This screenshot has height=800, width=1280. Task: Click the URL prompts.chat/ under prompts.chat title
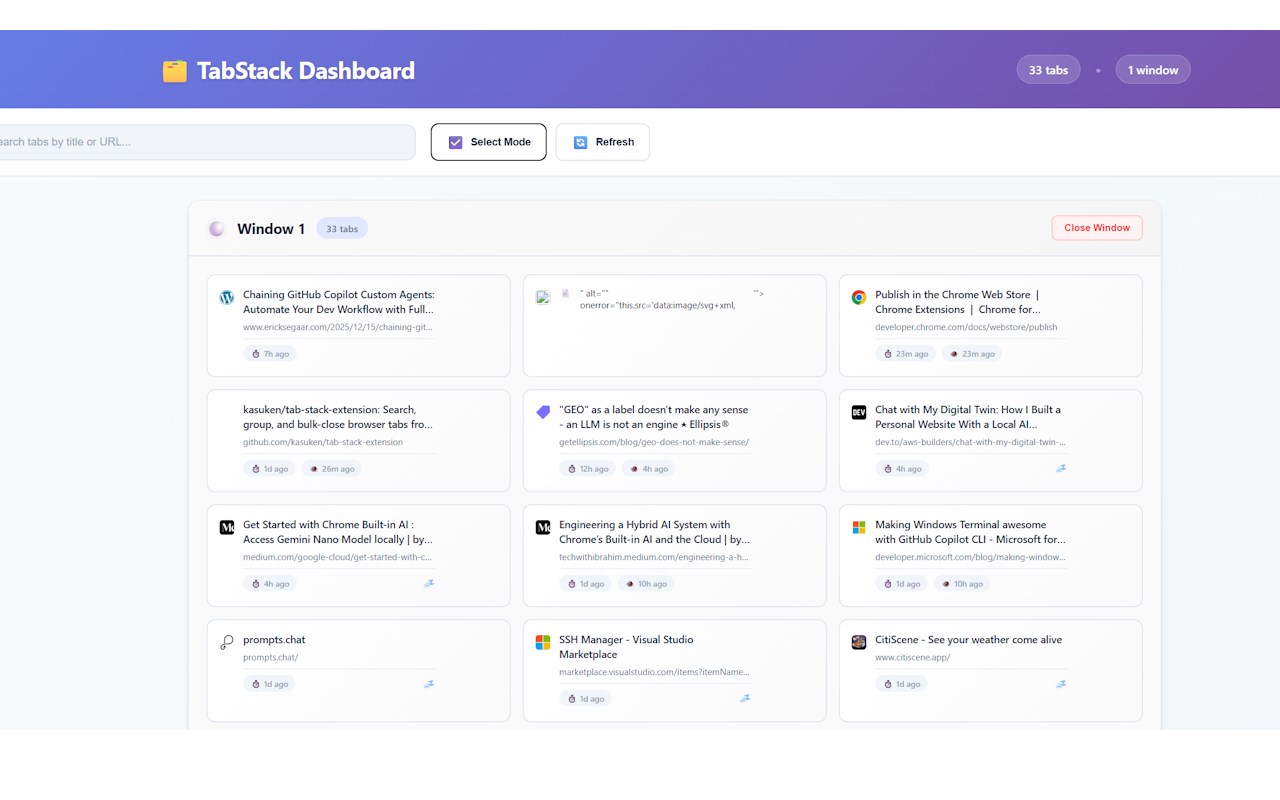coord(270,657)
